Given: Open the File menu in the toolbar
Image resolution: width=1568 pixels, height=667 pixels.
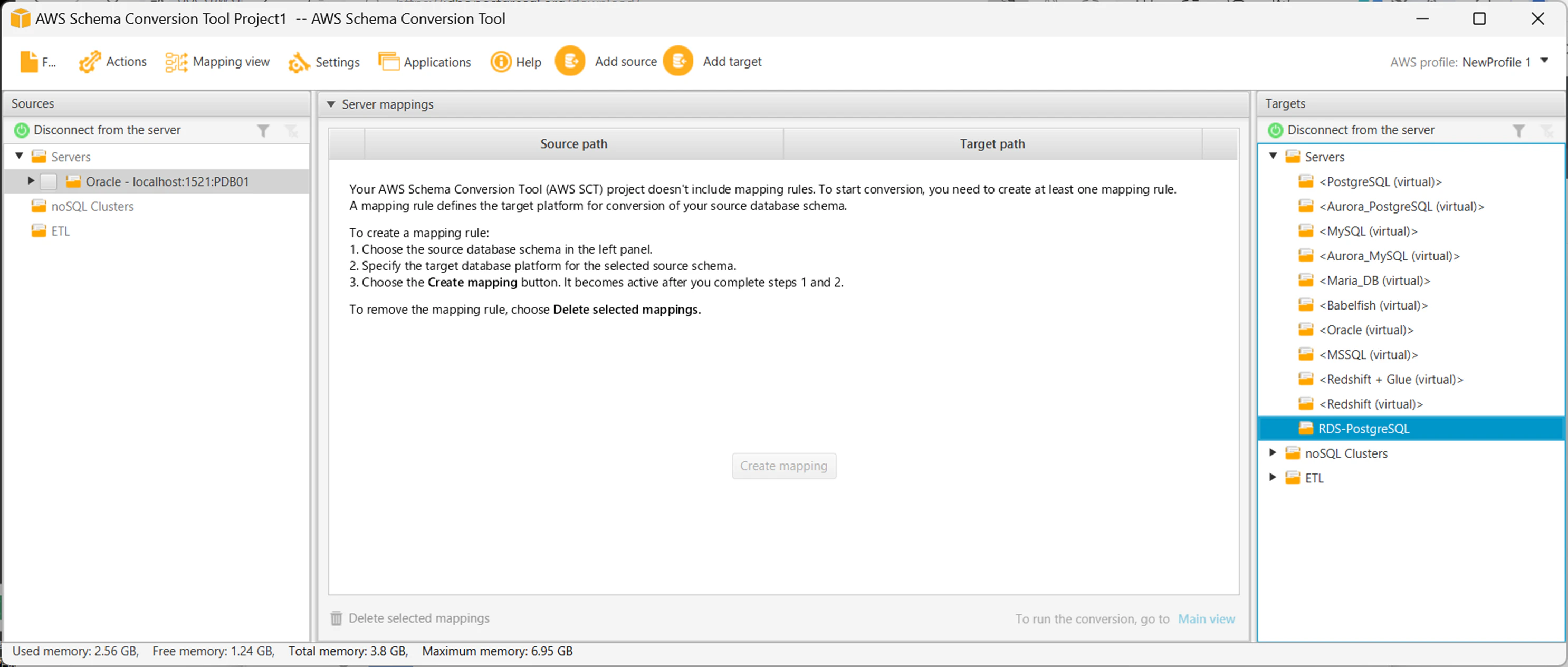Looking at the screenshot, I should click(x=38, y=62).
